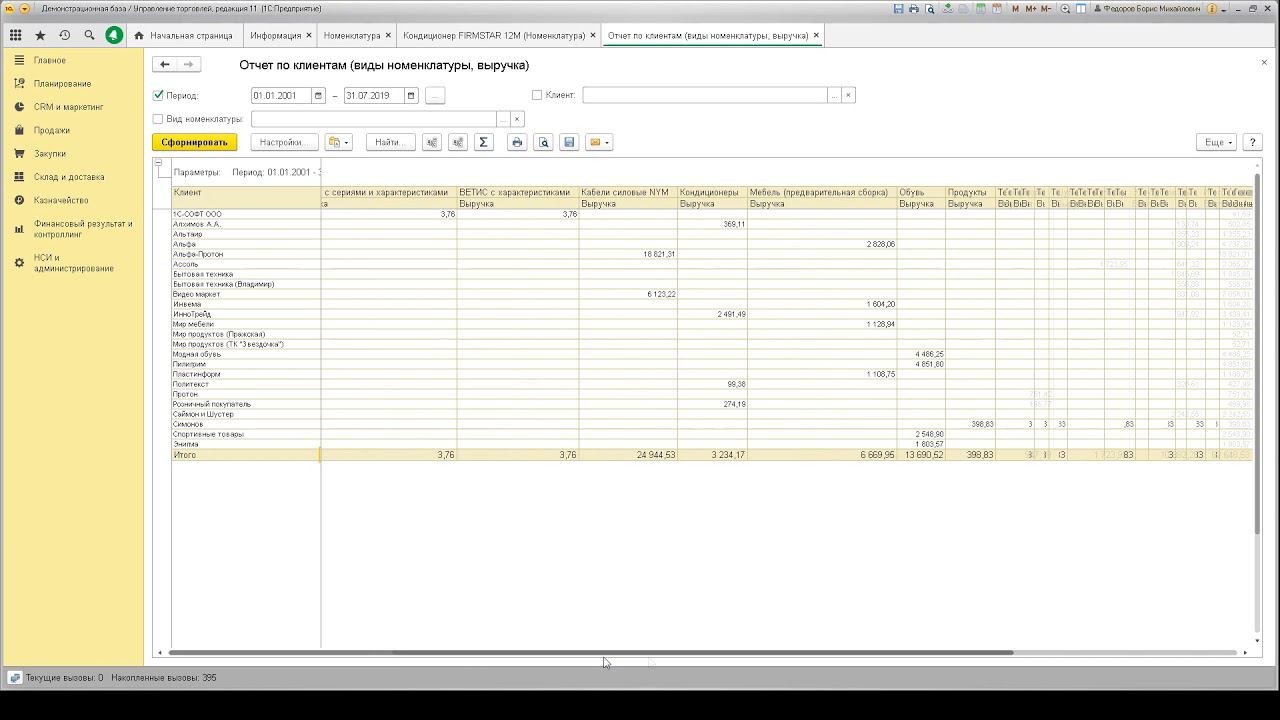
Task: Click the M+ memory add button
Action: click(1031, 9)
